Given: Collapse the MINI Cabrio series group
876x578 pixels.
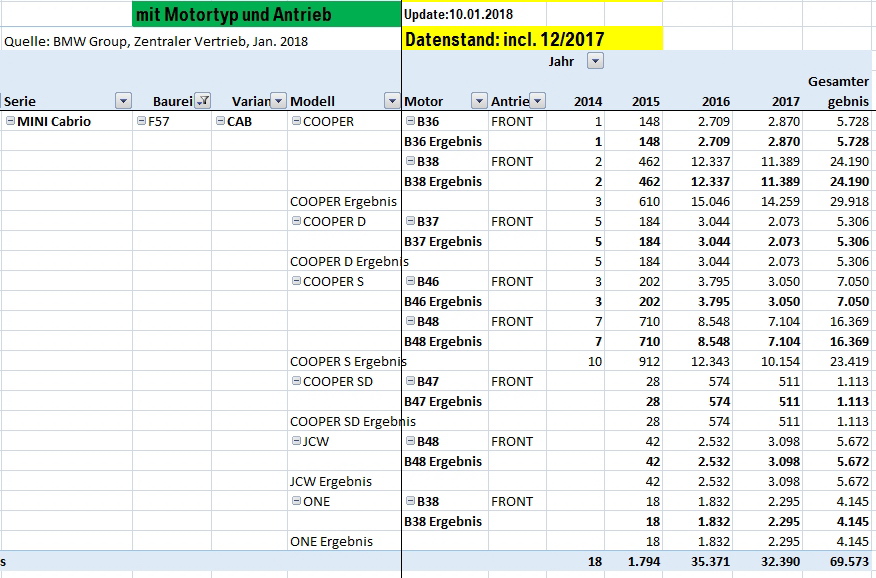Looking at the screenshot, I should click(x=10, y=121).
